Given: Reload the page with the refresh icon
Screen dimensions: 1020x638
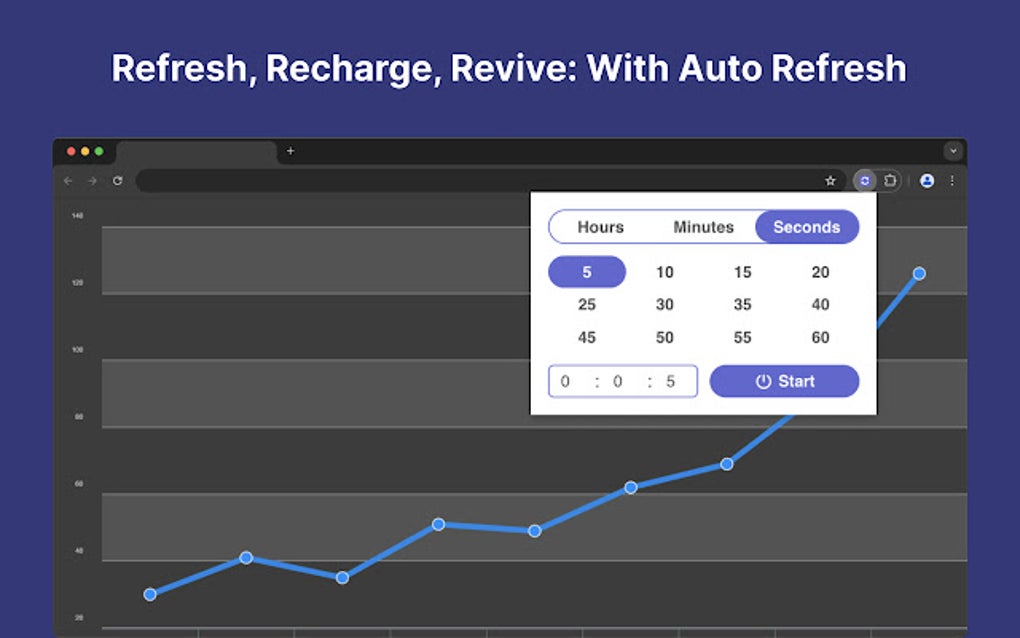Looking at the screenshot, I should (117, 181).
